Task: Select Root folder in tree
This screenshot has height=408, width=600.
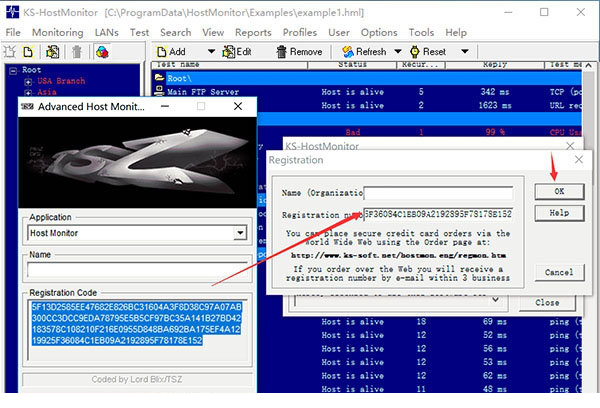Action: click(x=31, y=70)
